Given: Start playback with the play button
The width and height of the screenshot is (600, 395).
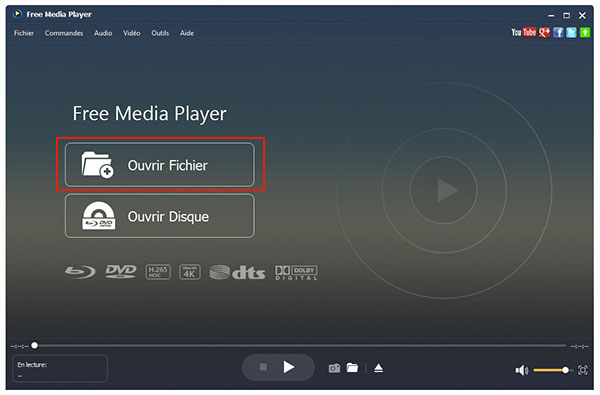Looking at the screenshot, I should 289,367.
